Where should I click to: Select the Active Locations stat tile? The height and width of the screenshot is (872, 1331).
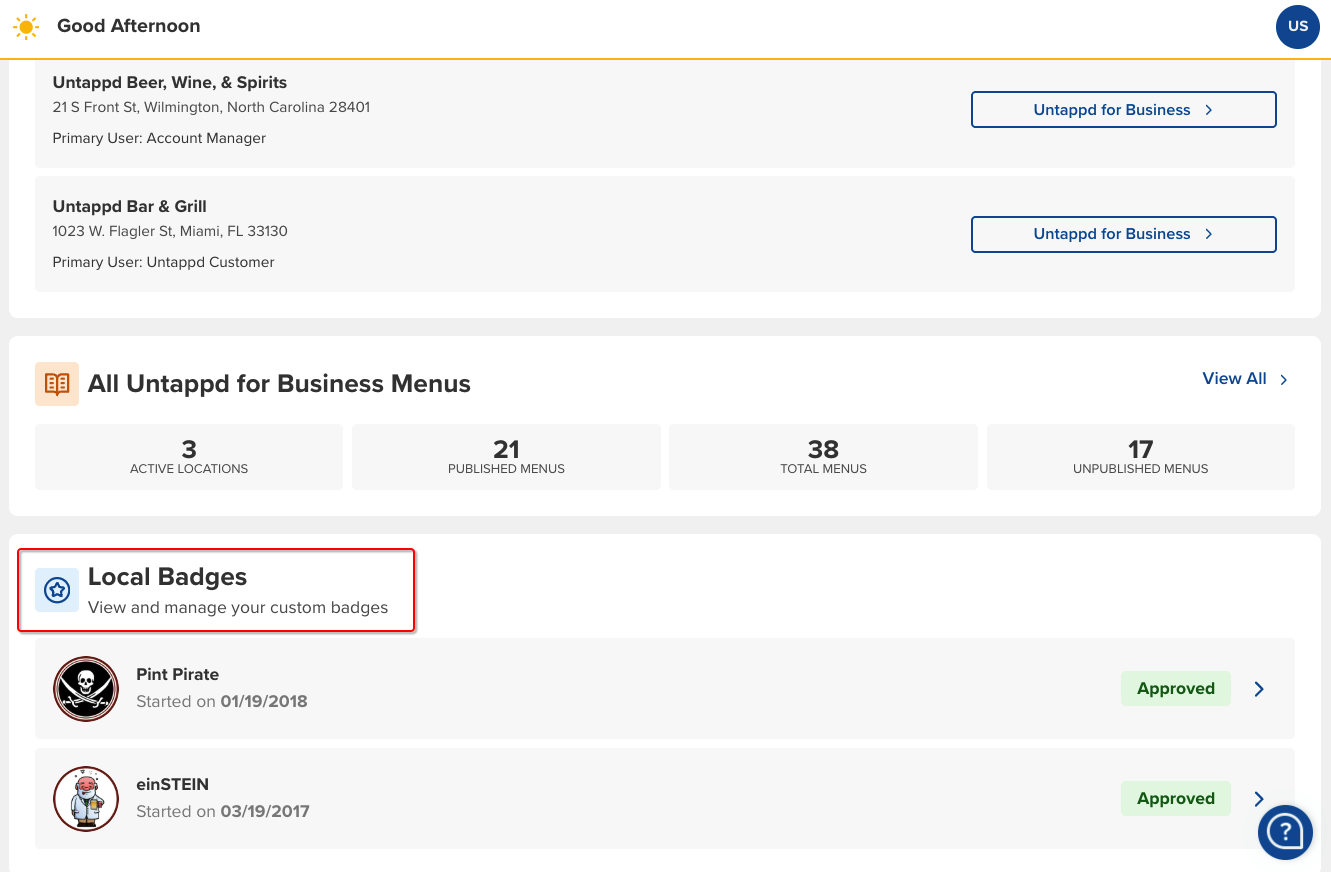pyautogui.click(x=189, y=457)
